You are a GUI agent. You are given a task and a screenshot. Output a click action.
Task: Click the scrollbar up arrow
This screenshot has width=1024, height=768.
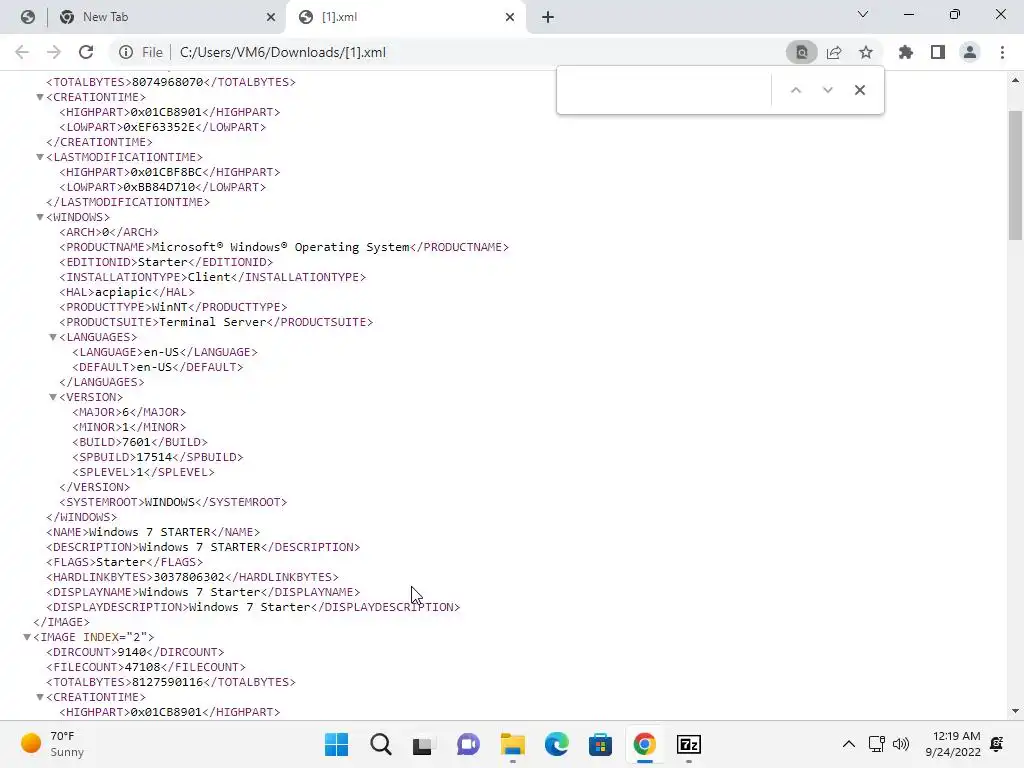(1015, 80)
